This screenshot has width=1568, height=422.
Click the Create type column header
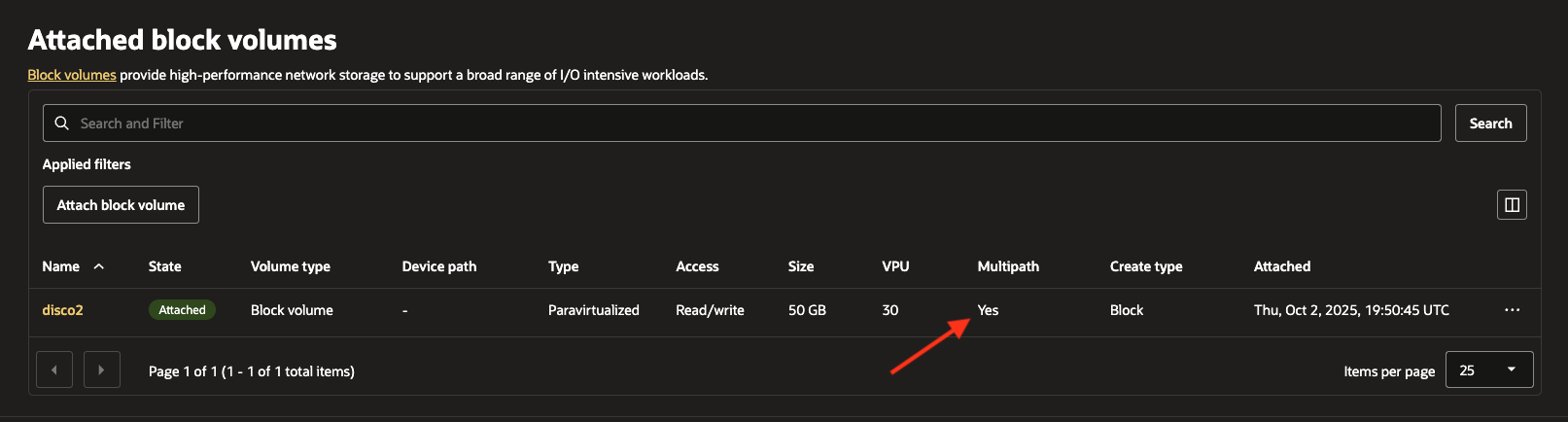click(x=1146, y=266)
